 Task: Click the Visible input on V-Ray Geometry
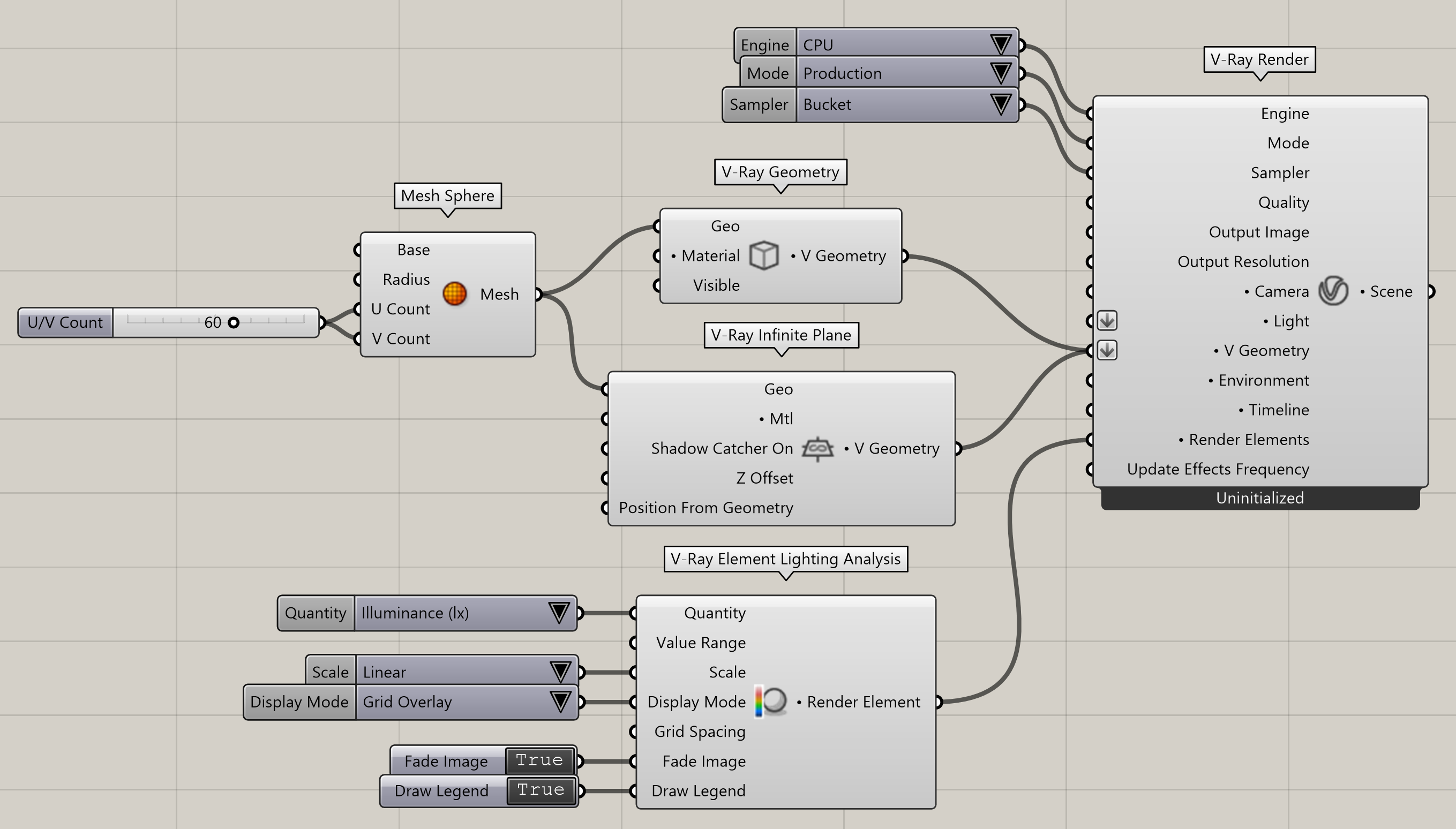[716, 285]
